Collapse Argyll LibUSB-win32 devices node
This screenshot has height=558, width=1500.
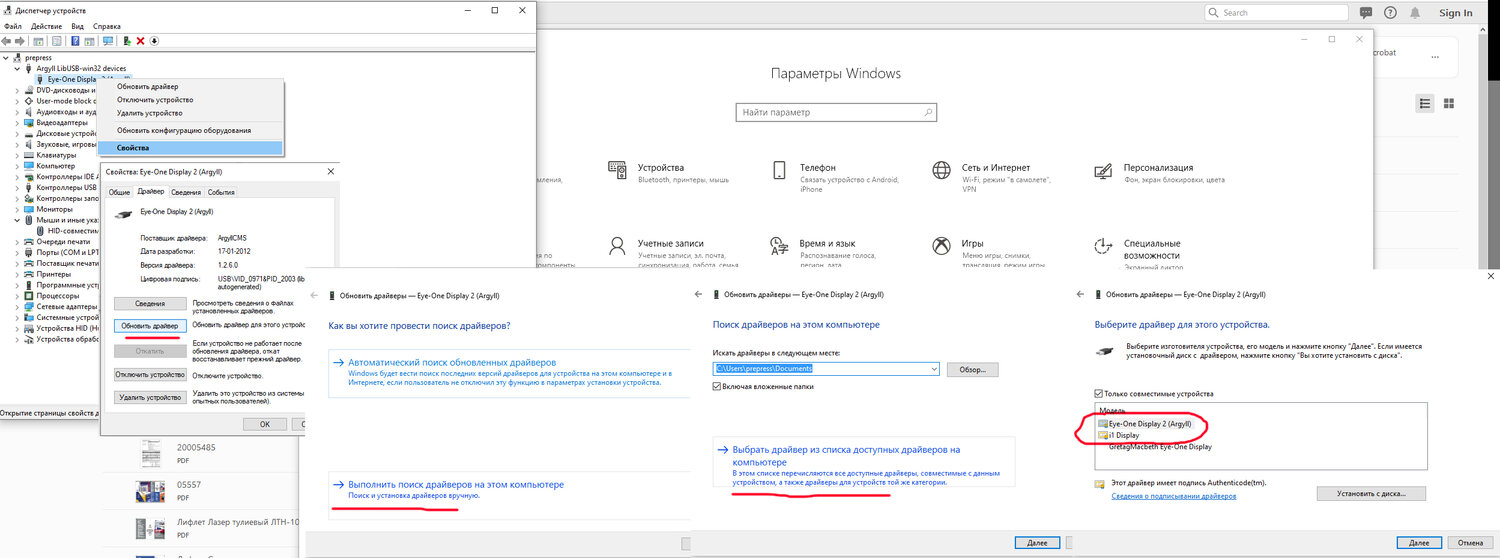tap(17, 68)
